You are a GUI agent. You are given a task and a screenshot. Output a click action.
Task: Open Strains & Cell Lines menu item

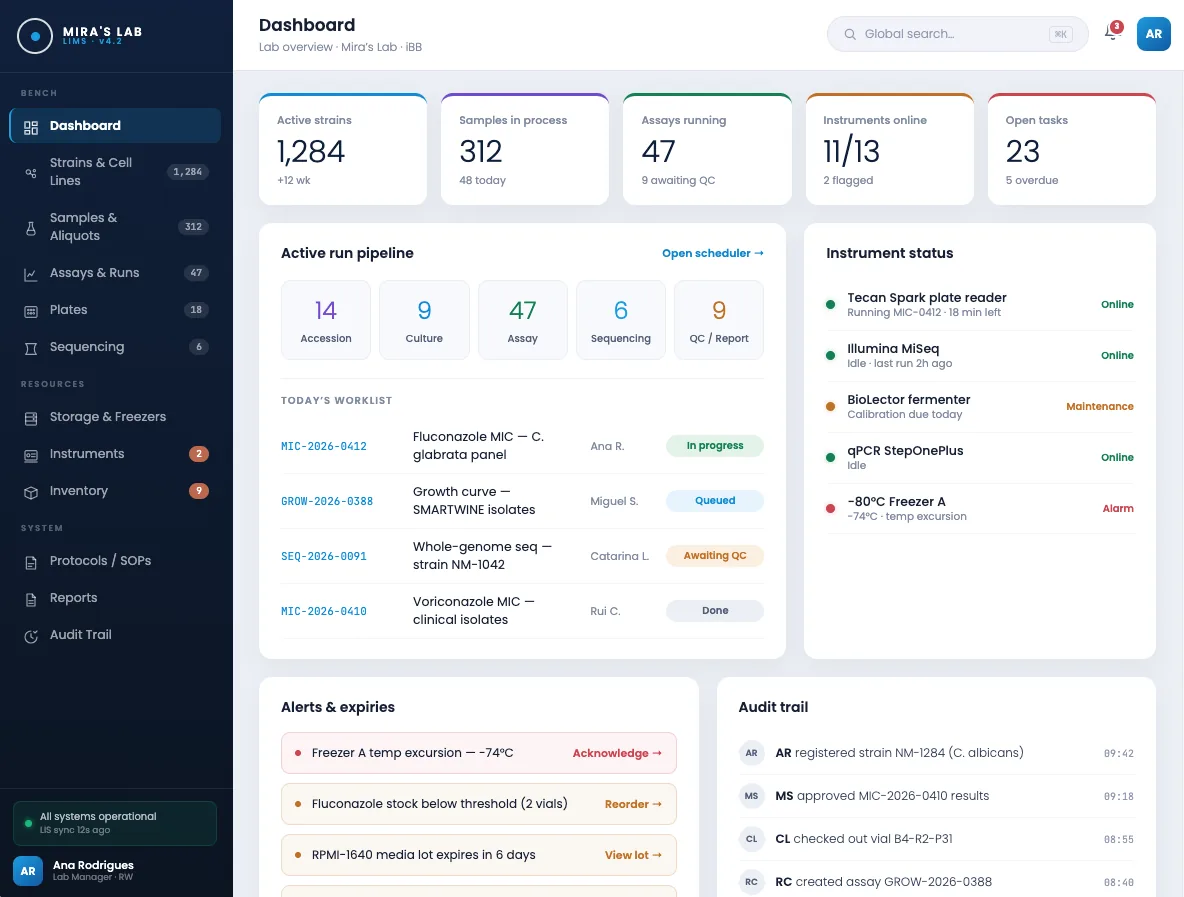pyautogui.click(x=115, y=171)
